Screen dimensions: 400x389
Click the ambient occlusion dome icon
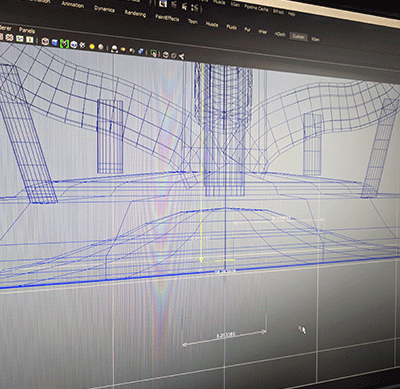tap(114, 49)
